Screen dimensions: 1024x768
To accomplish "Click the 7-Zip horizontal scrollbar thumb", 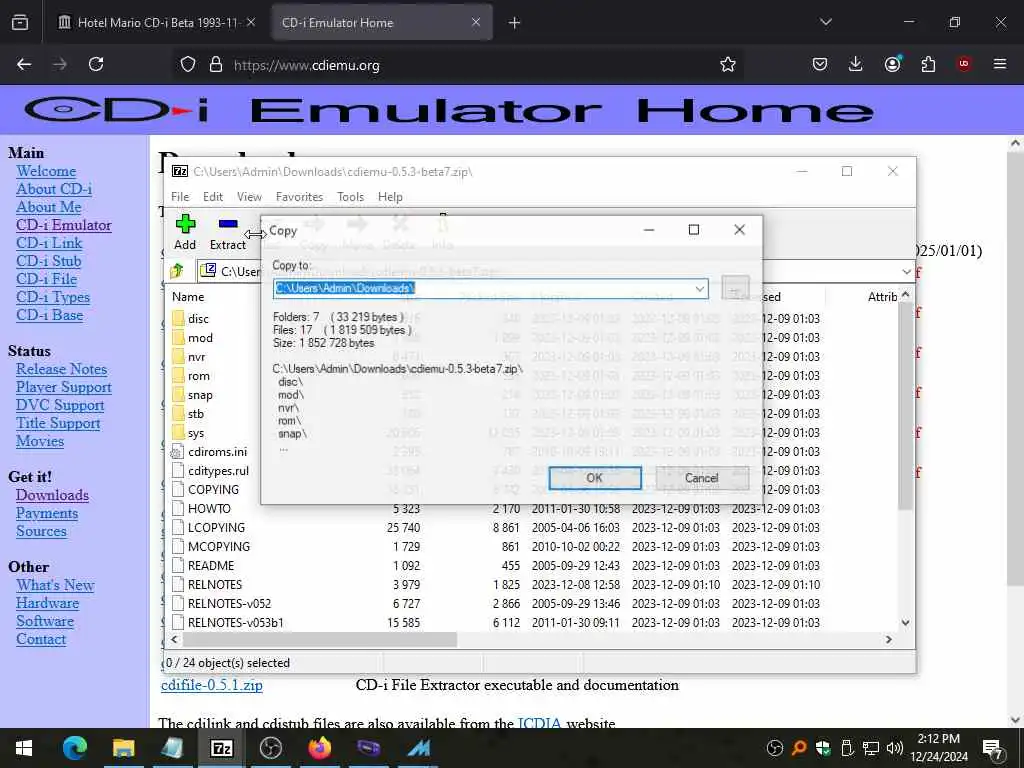I will 319,639.
